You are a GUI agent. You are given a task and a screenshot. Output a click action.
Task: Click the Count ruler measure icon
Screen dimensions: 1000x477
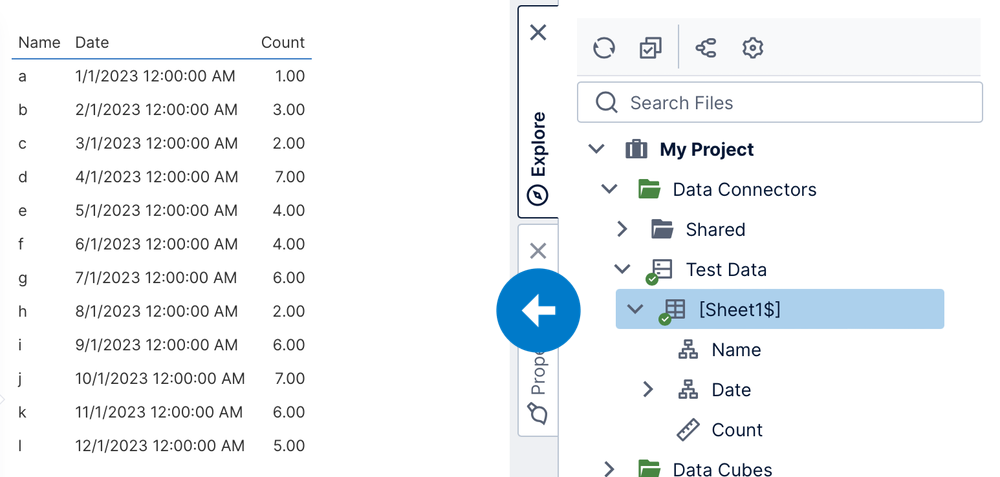688,430
